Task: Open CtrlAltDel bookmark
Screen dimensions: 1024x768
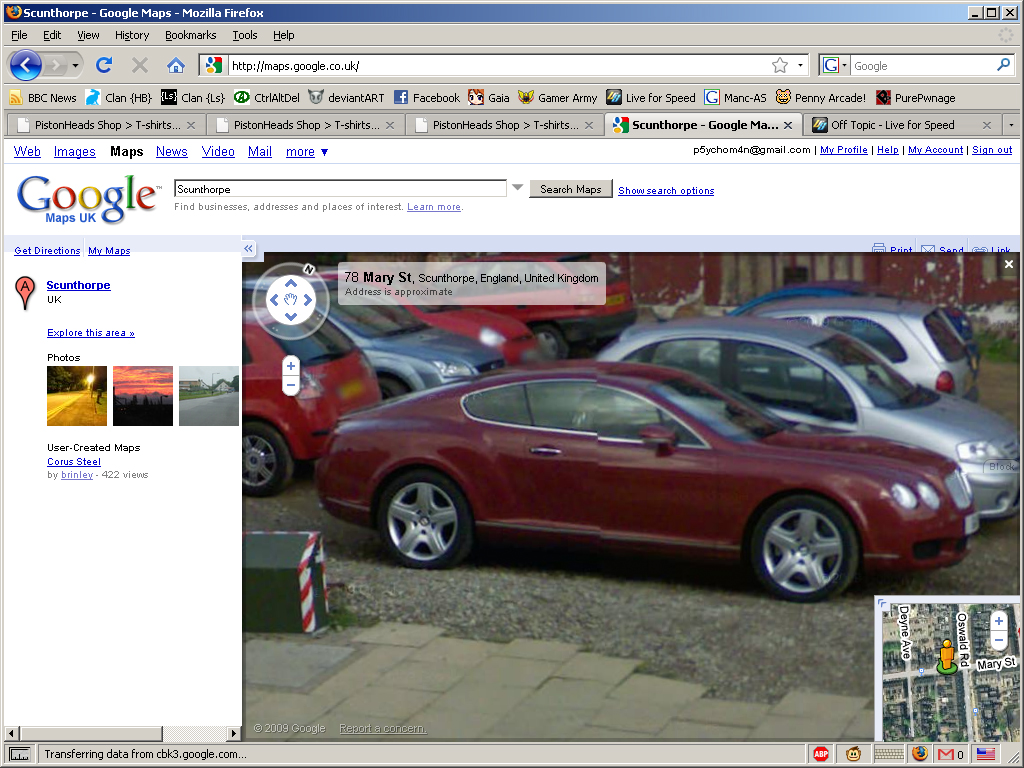Action: coord(267,98)
